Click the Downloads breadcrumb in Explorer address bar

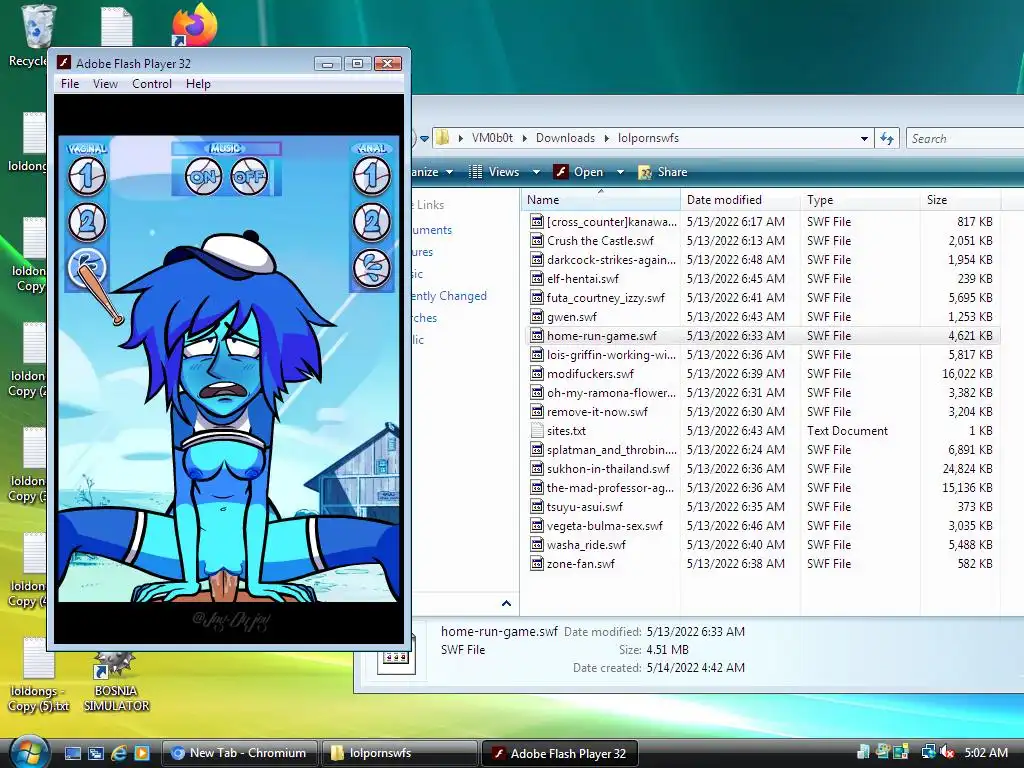565,138
